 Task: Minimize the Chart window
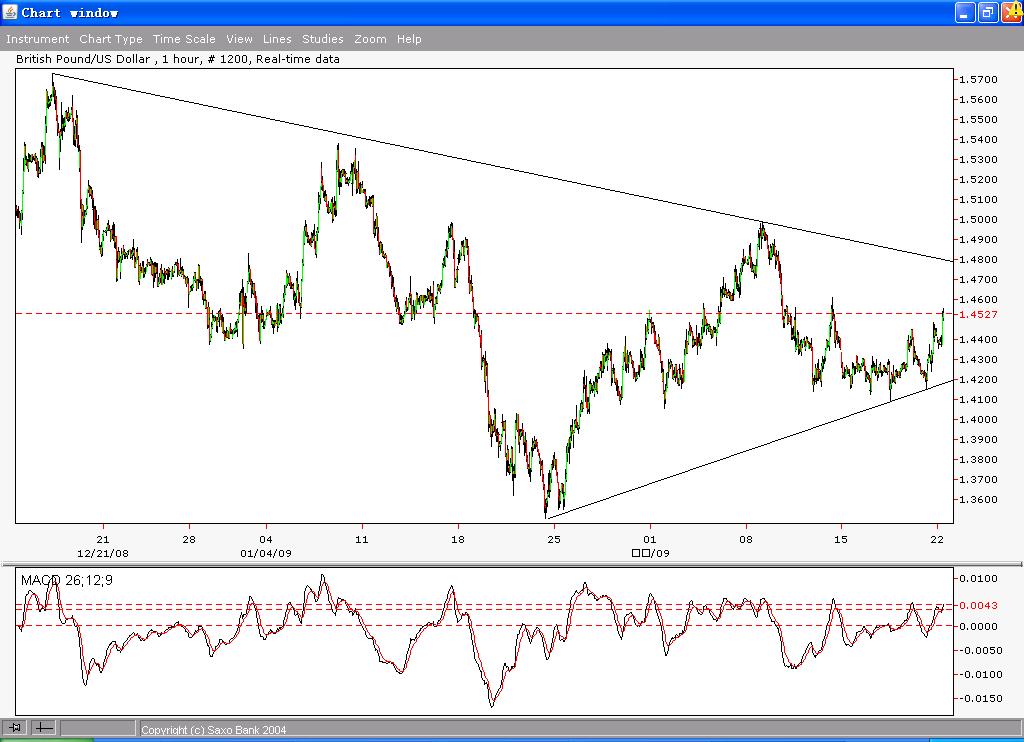965,12
